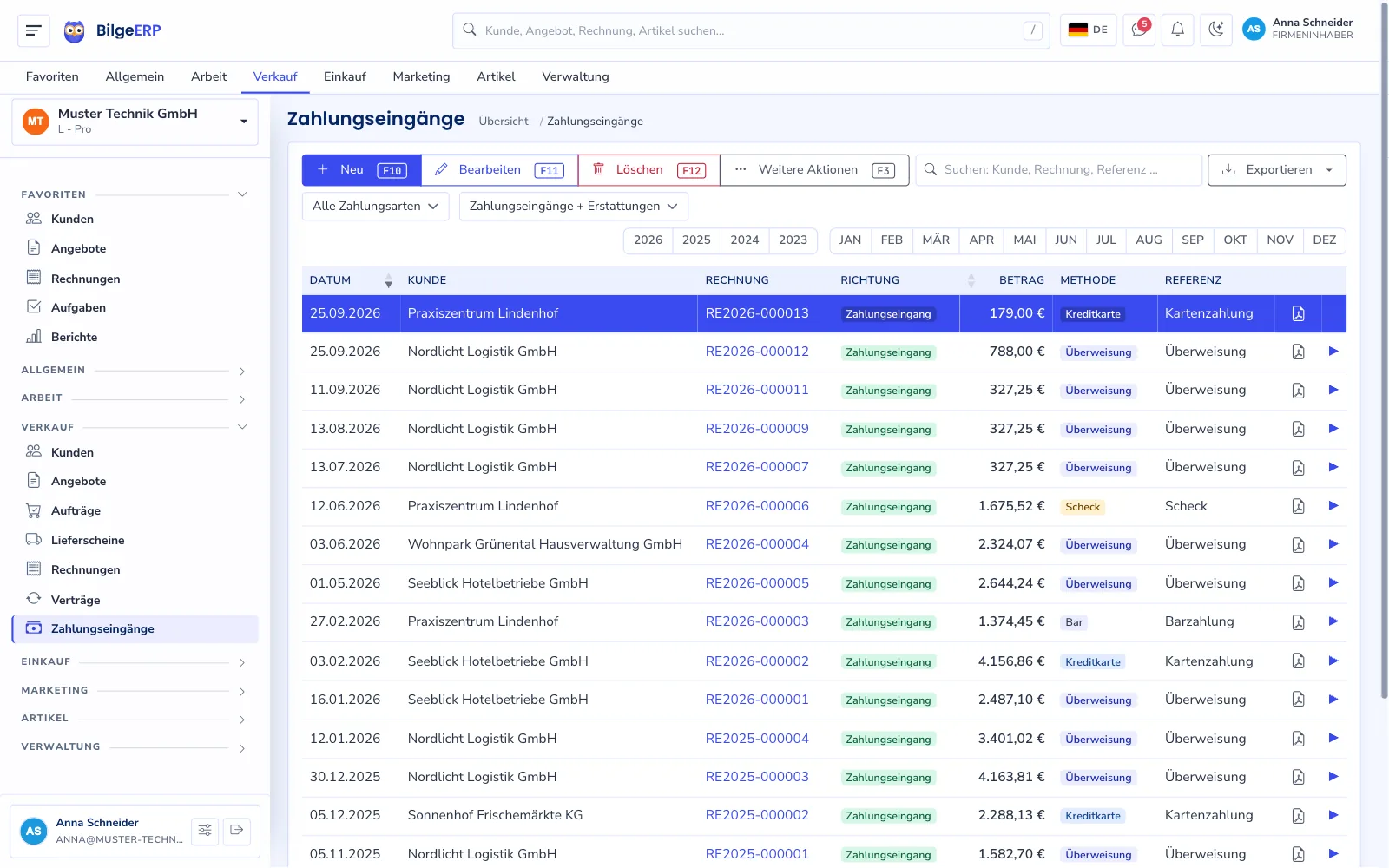Filter by month SEP
The image size is (1389, 868).
tap(1193, 240)
